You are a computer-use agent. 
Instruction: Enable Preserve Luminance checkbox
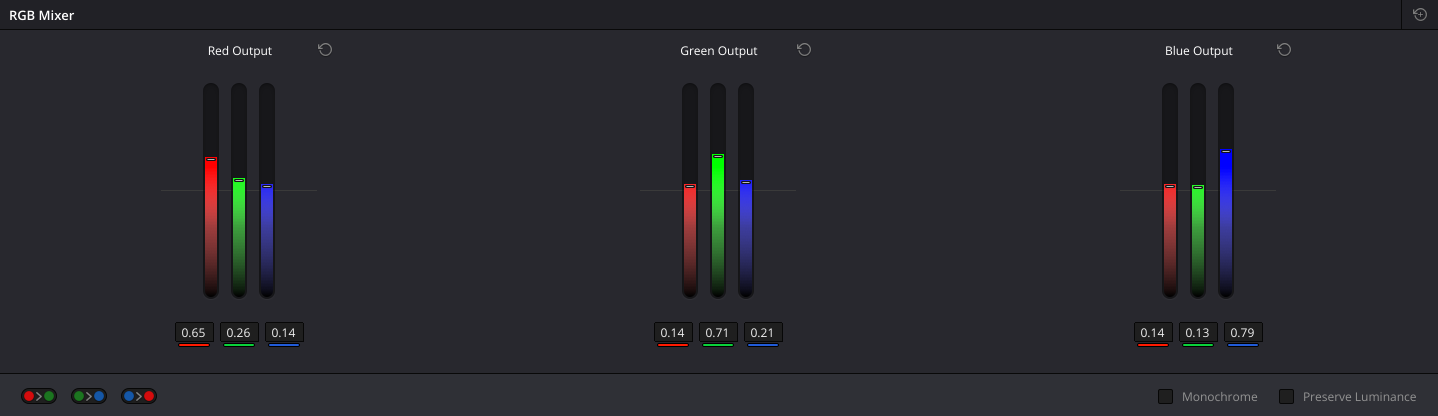pos(1286,397)
